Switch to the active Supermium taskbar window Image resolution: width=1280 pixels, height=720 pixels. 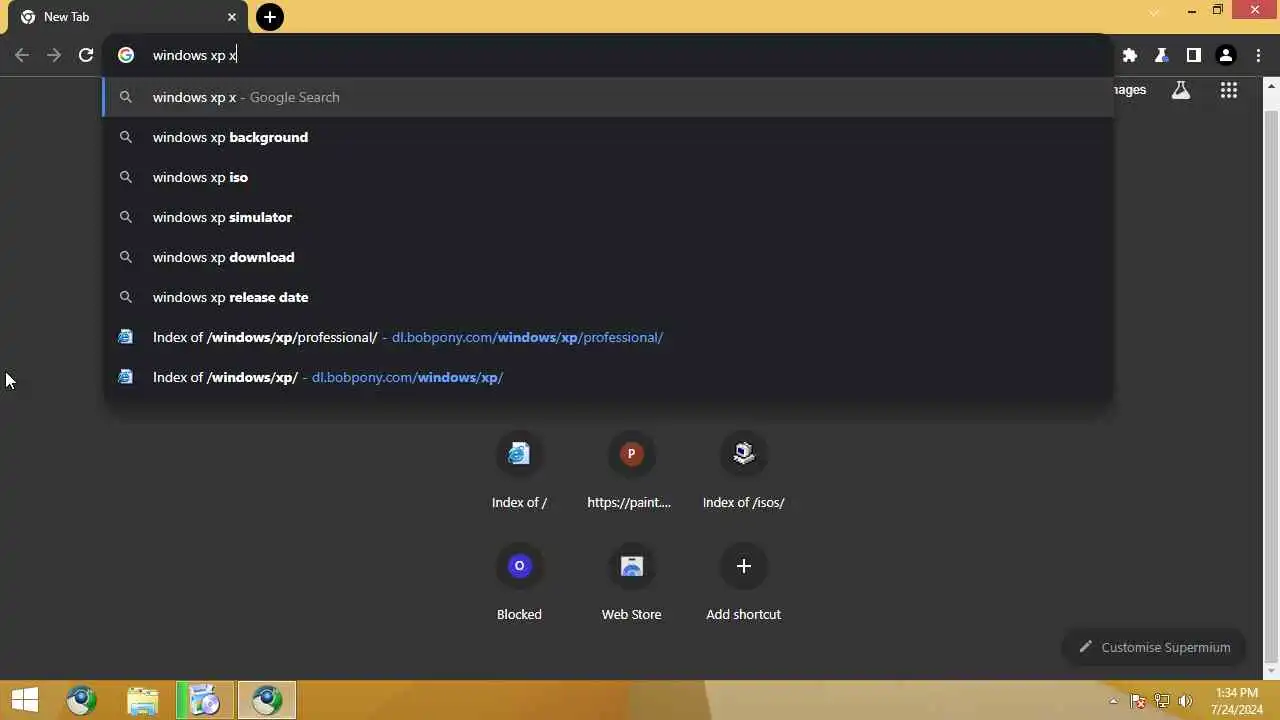coord(267,701)
